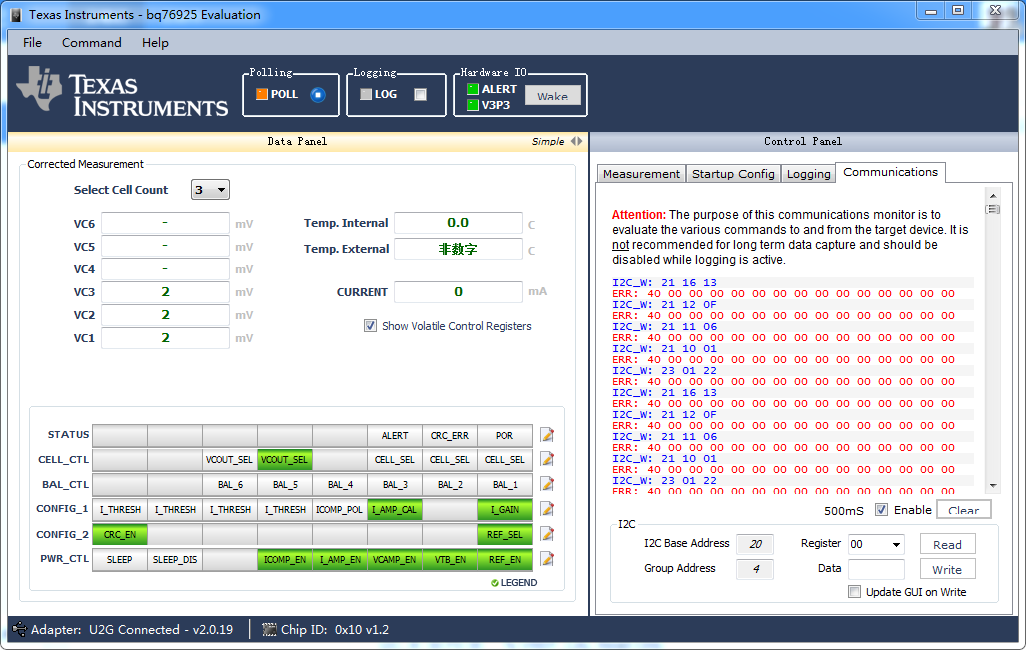
Task: Toggle the SLEEP_DIS bit
Action: (175, 560)
